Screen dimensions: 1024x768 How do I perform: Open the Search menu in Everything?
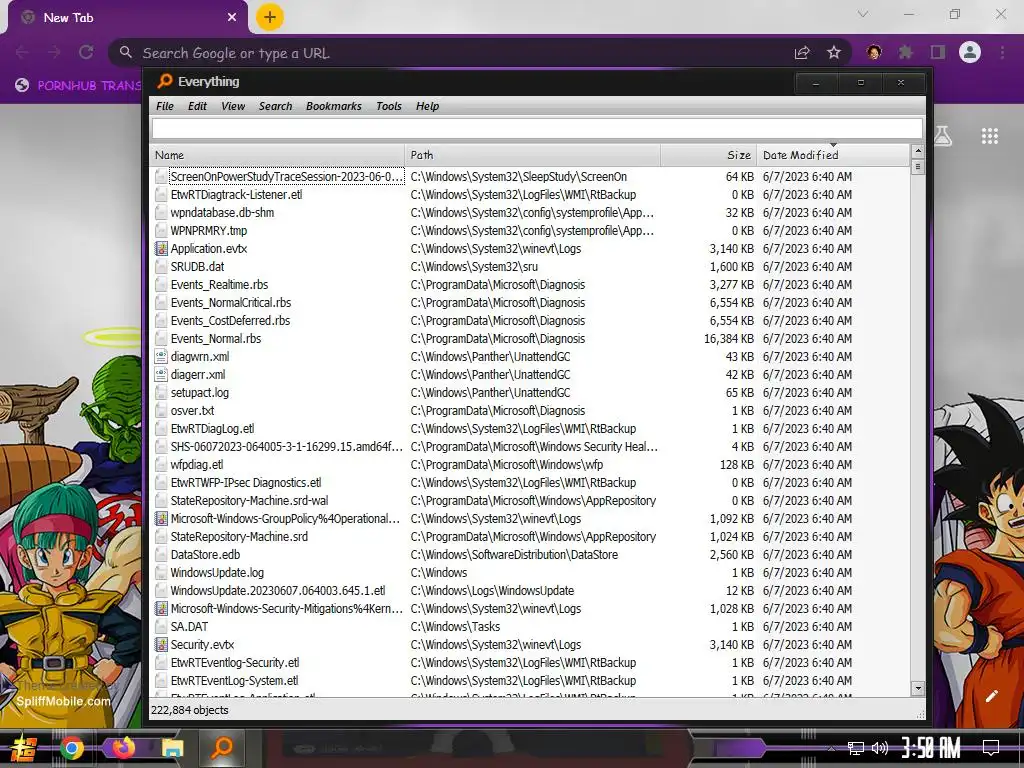pos(275,106)
